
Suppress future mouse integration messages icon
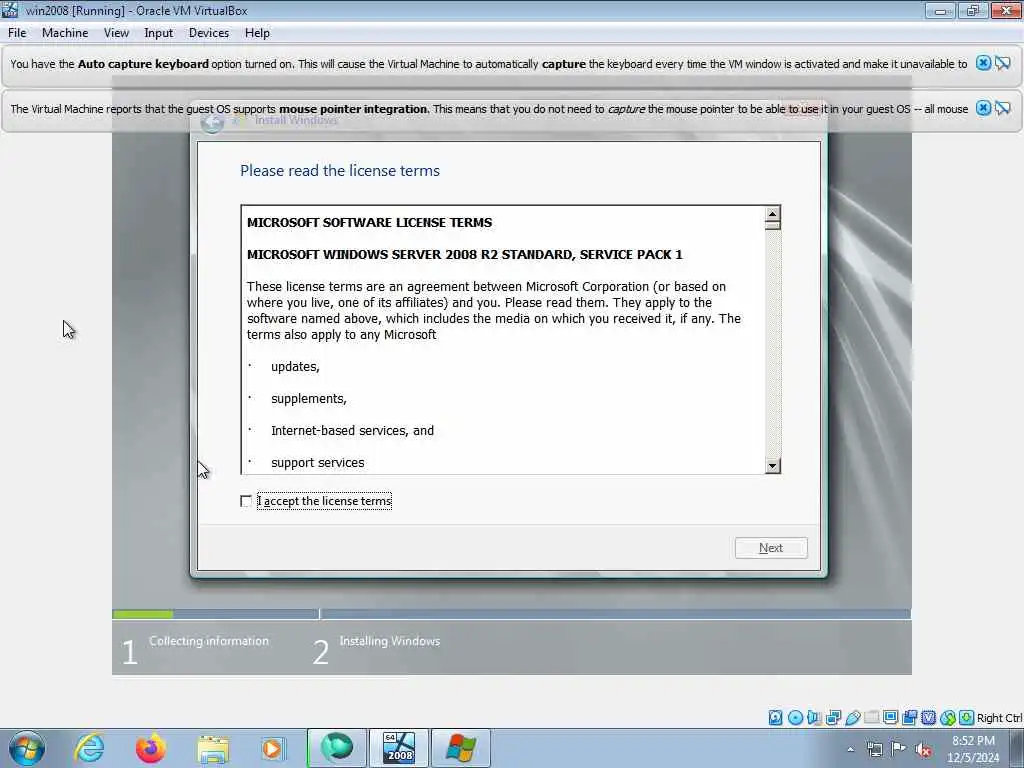pos(1003,108)
